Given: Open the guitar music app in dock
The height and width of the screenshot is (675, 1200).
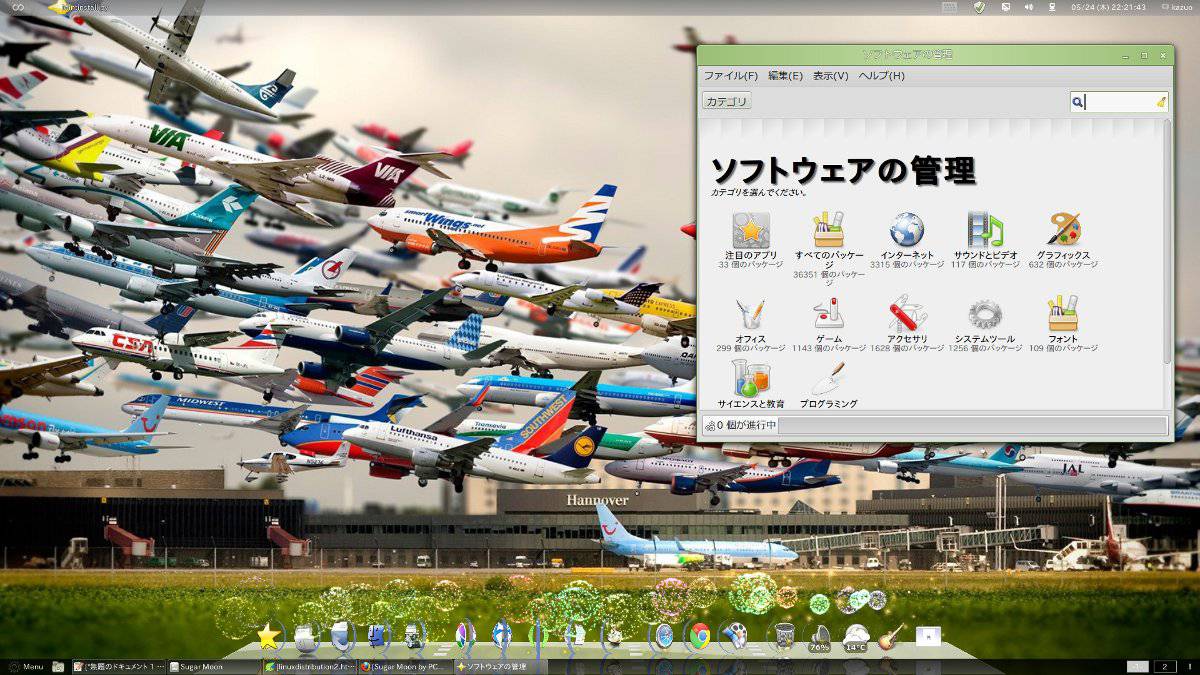Looking at the screenshot, I should tap(890, 636).
